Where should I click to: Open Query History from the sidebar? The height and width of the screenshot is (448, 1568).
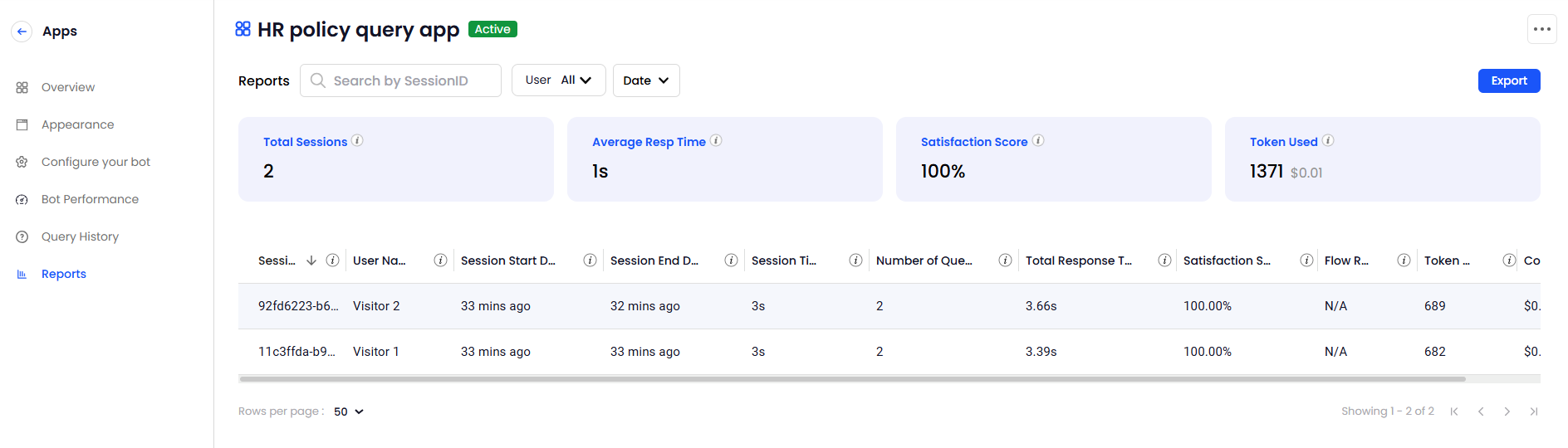point(80,236)
